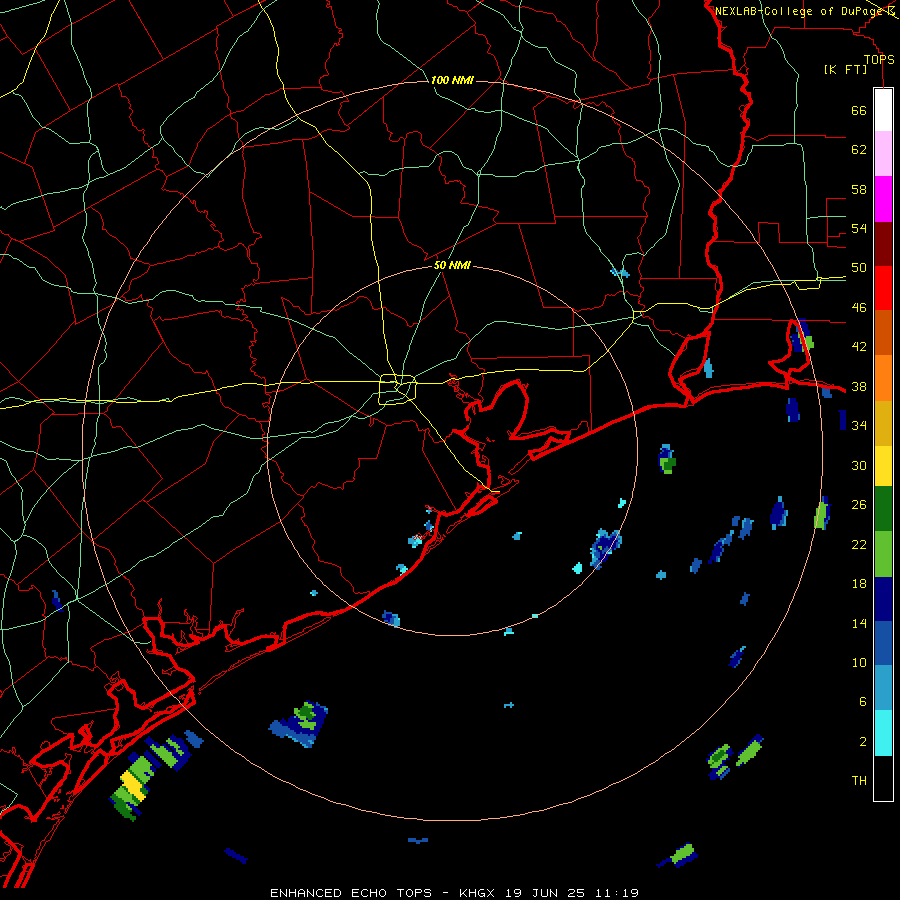Click the dark navy legend swatch

883,599
